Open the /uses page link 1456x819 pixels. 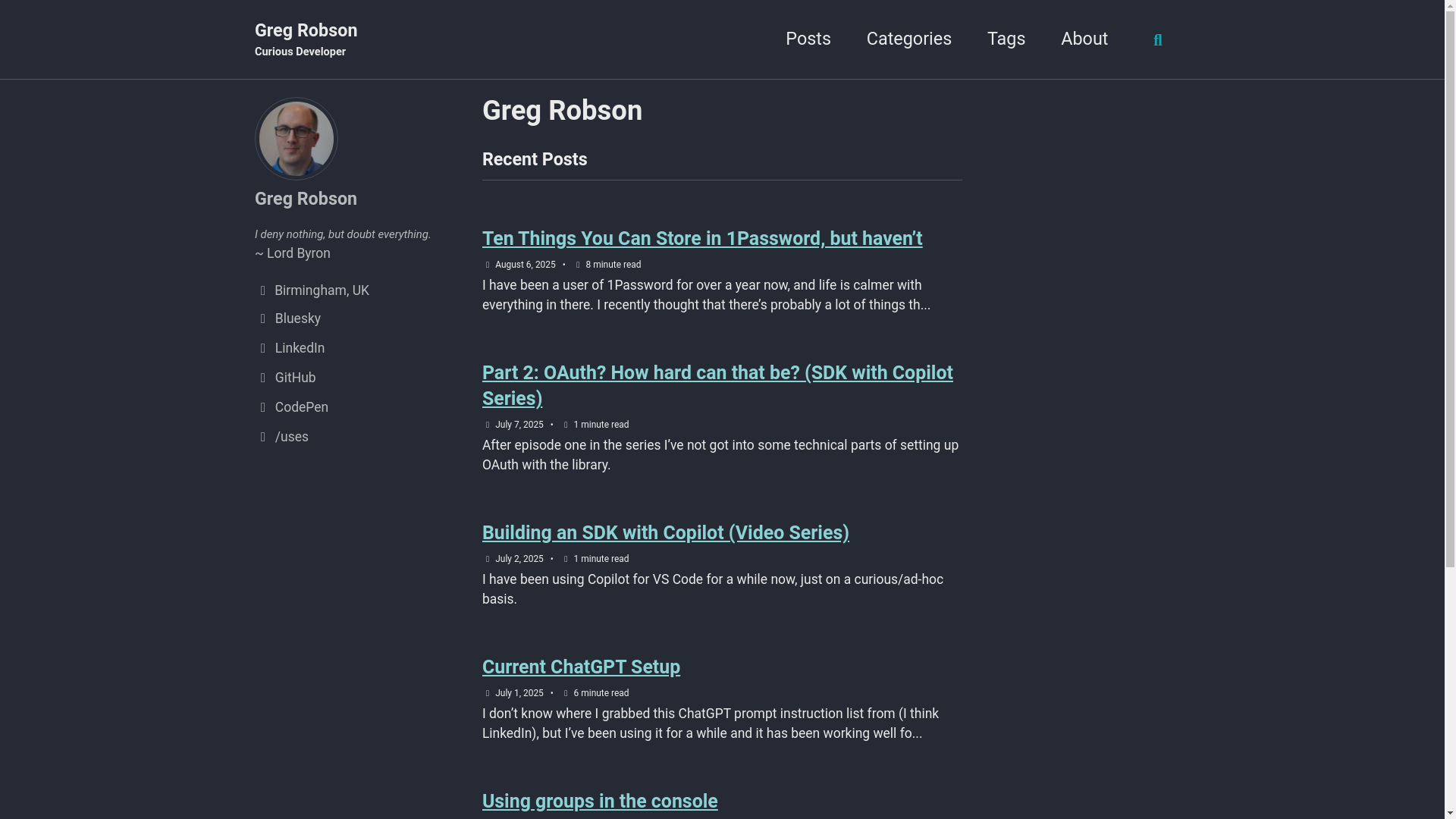(291, 437)
